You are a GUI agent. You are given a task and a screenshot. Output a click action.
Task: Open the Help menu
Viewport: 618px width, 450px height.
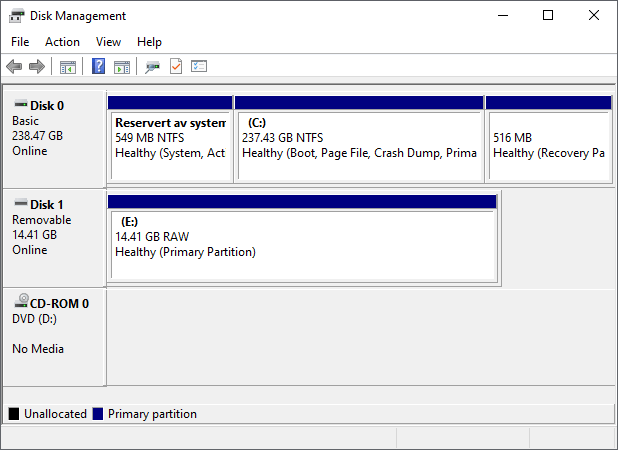pyautogui.click(x=149, y=42)
